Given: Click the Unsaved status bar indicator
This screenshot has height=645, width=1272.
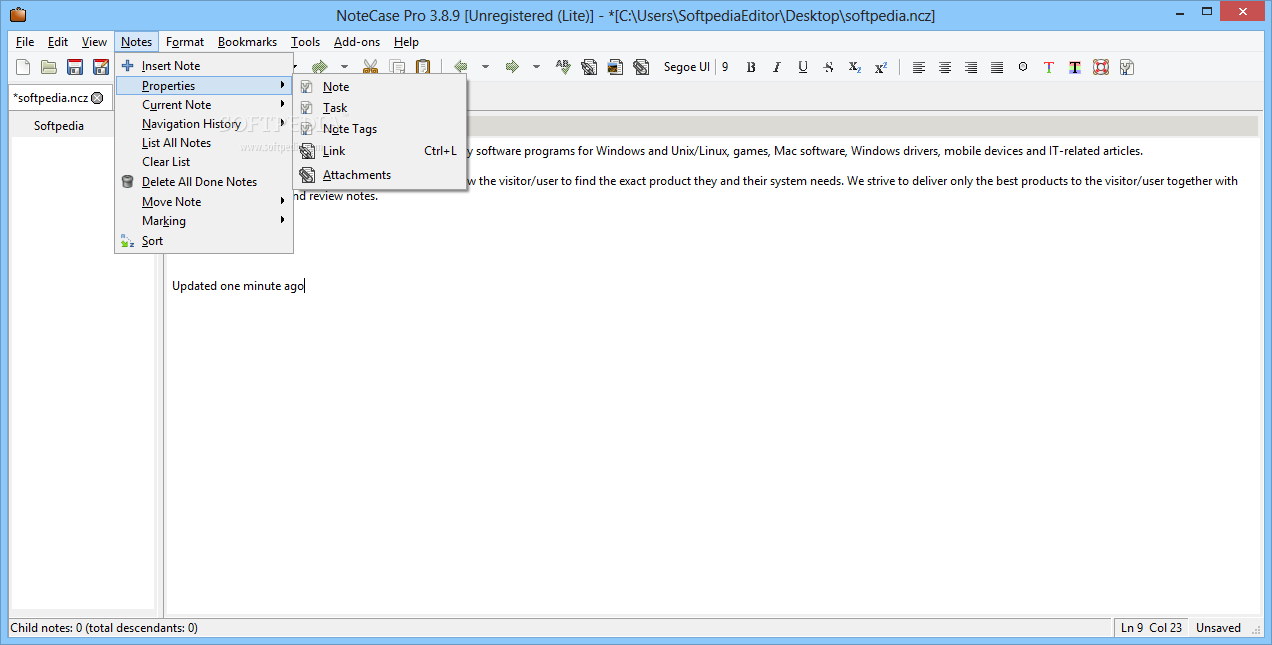Looking at the screenshot, I should [1218, 628].
